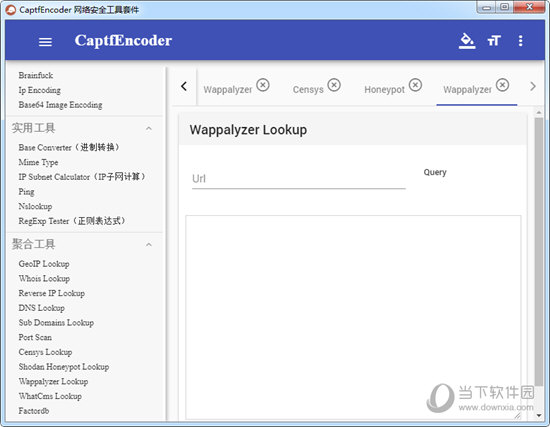This screenshot has width=550, height=427.
Task: Switch to the first Wappalyzer tab
Action: tap(228, 90)
